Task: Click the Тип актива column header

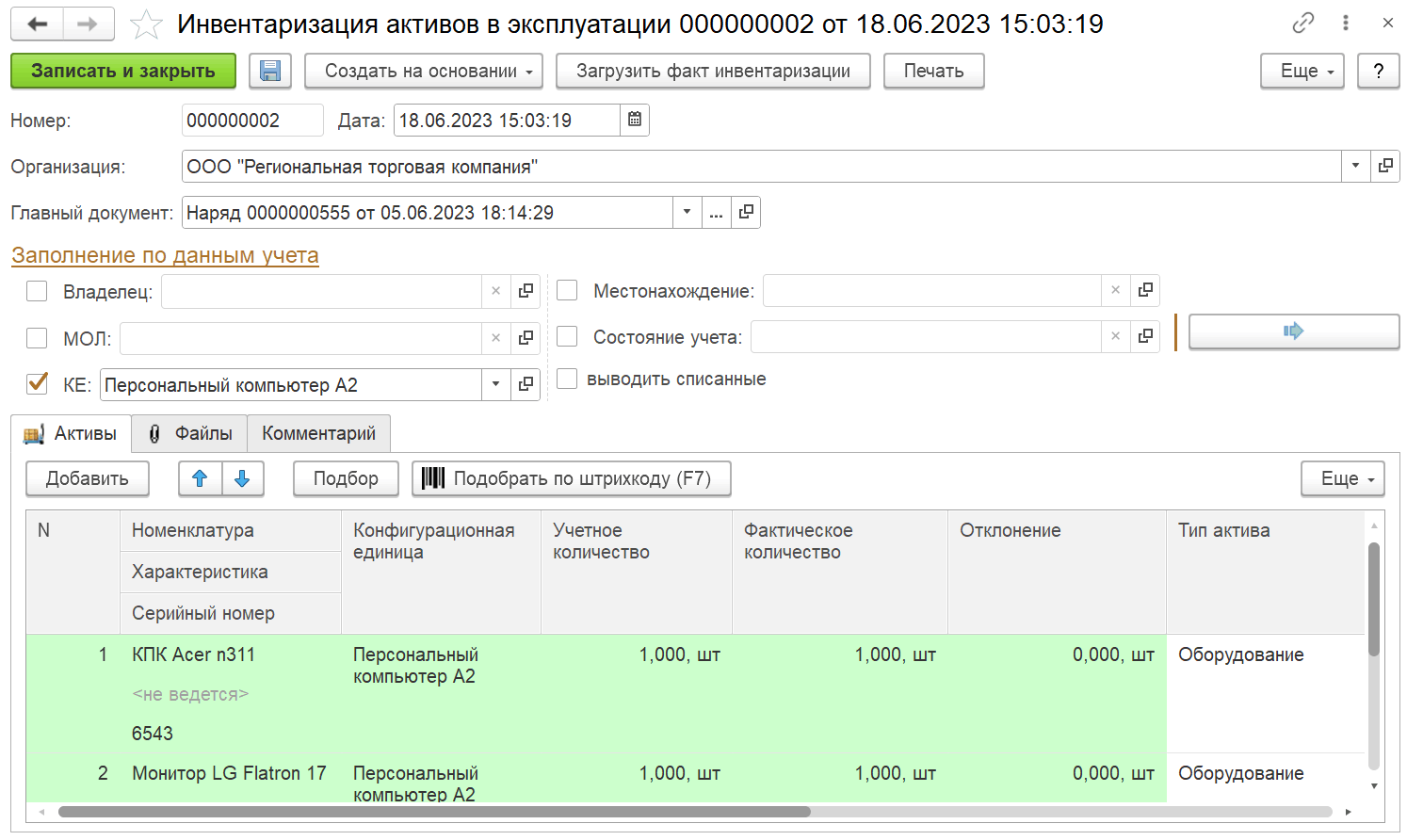Action: 1266,572
